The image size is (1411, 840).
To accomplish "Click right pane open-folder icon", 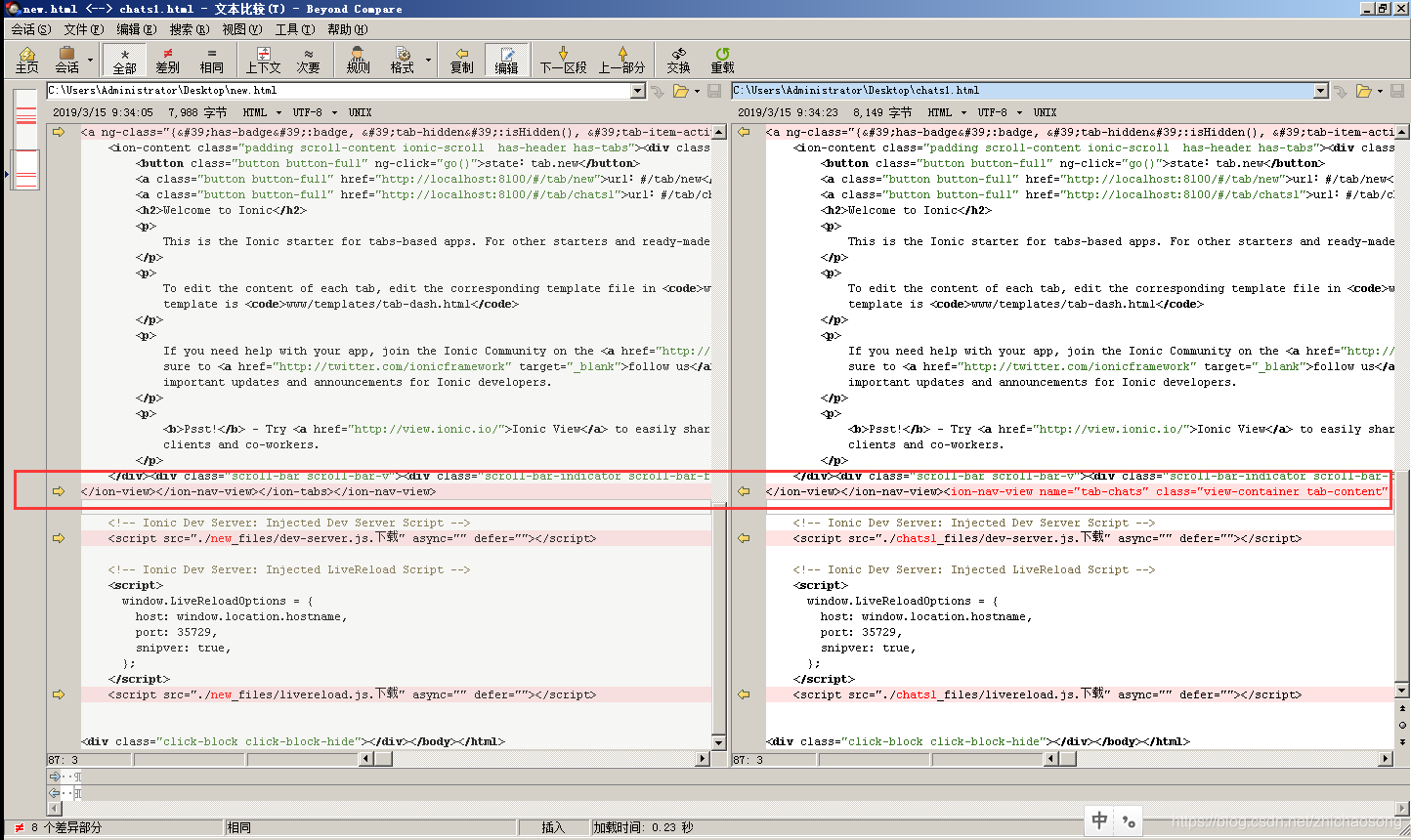I will point(1363,91).
